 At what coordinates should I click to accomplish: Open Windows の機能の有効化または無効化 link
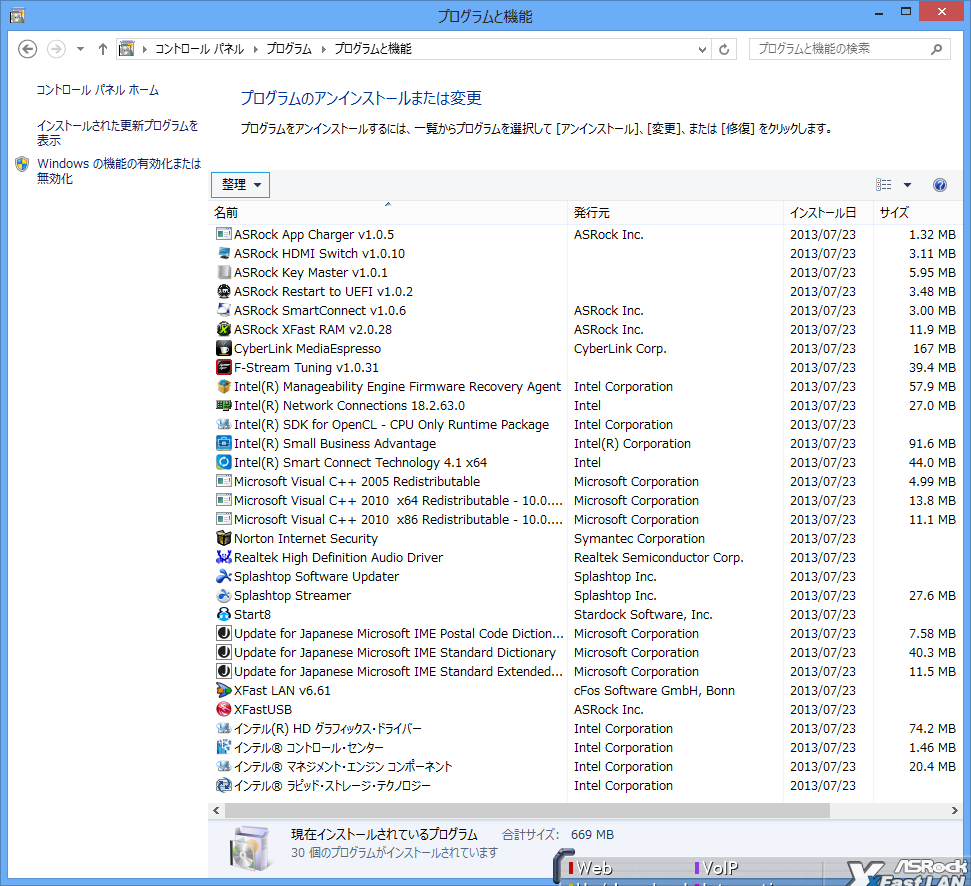[x=119, y=171]
